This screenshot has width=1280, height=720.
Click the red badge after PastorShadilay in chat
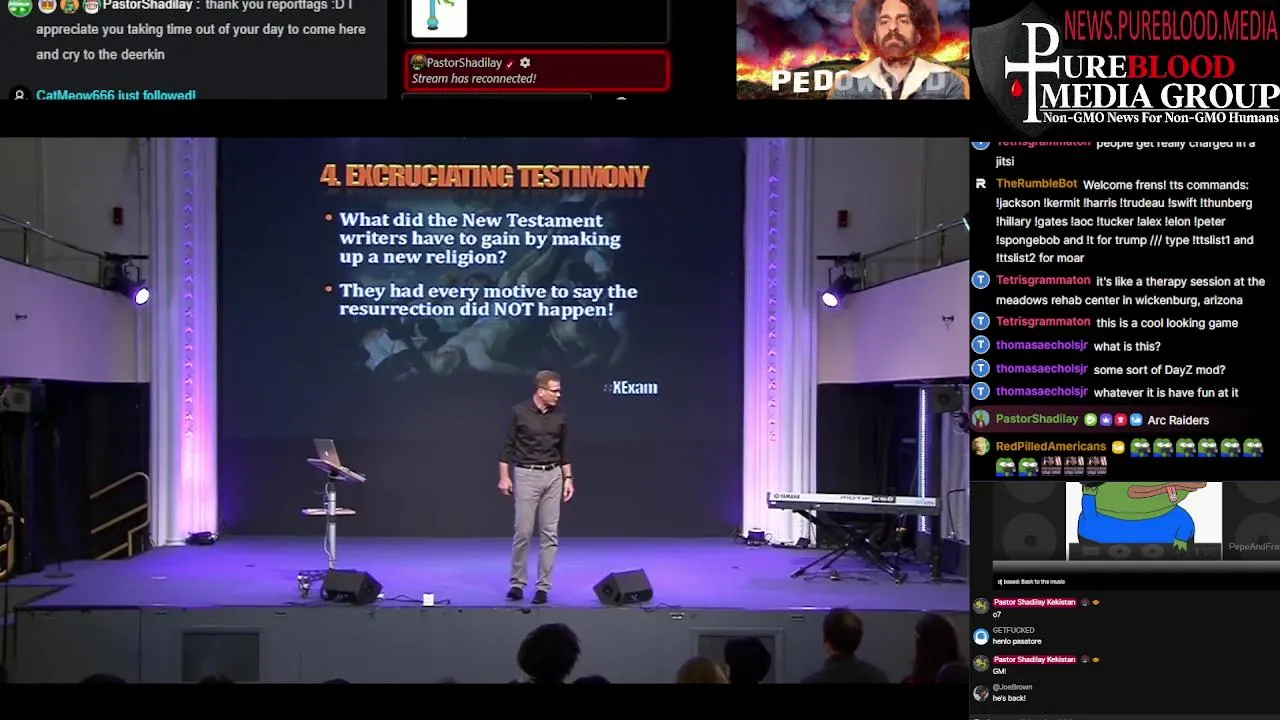tap(1121, 420)
